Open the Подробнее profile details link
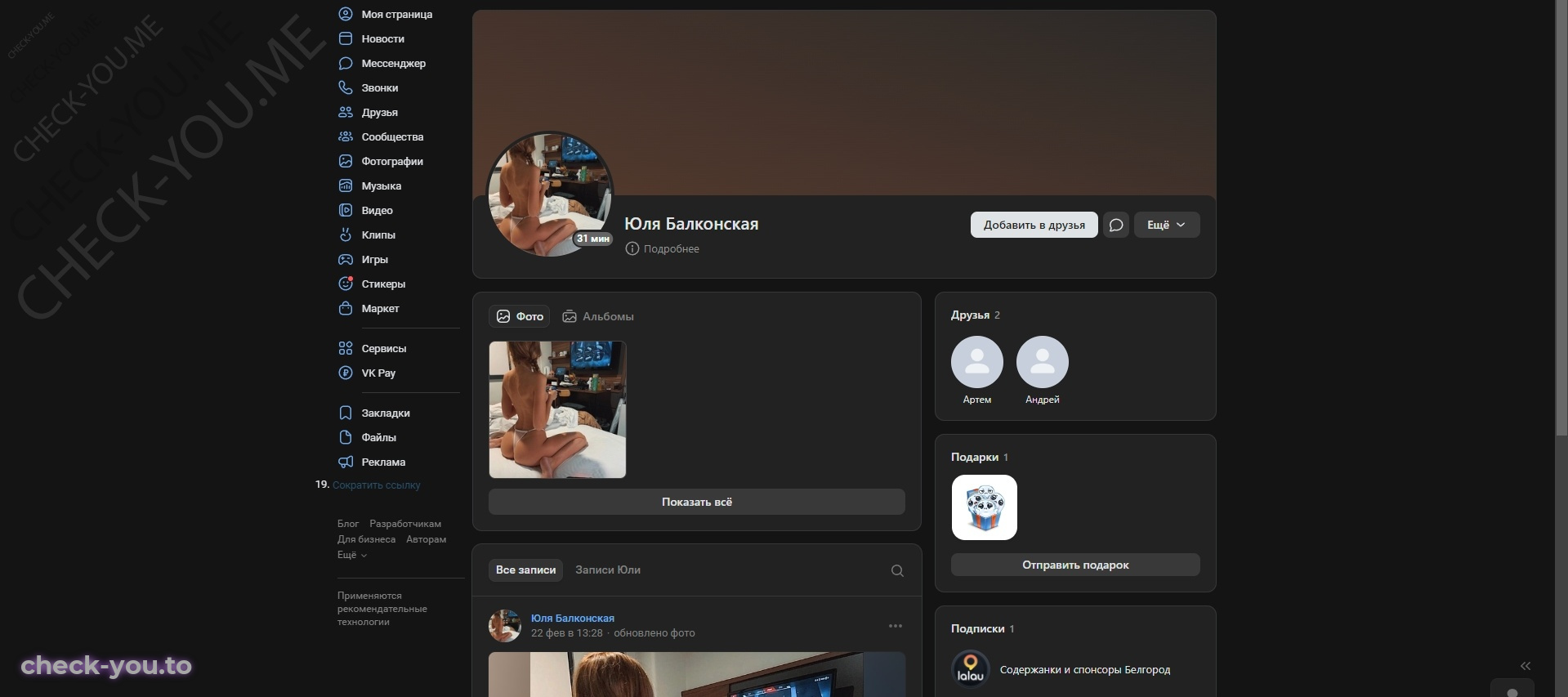The image size is (1568, 697). tap(672, 248)
